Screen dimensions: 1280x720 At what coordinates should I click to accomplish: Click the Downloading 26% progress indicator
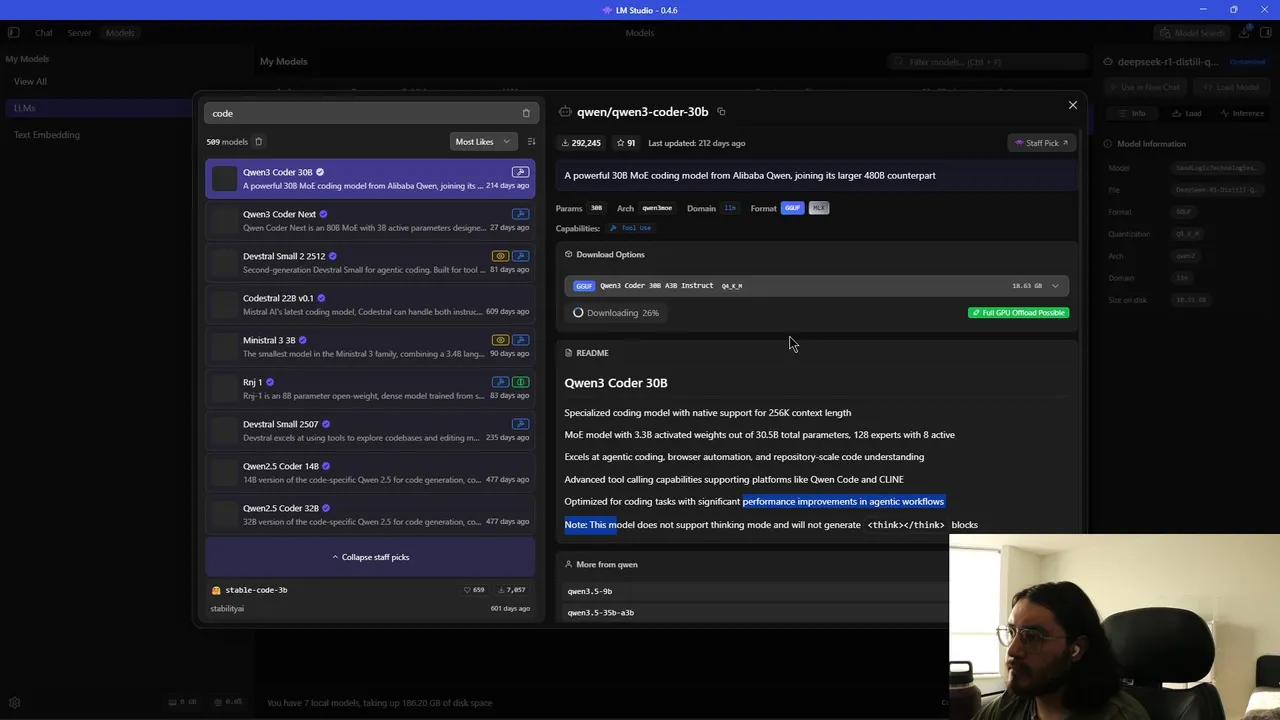(615, 313)
